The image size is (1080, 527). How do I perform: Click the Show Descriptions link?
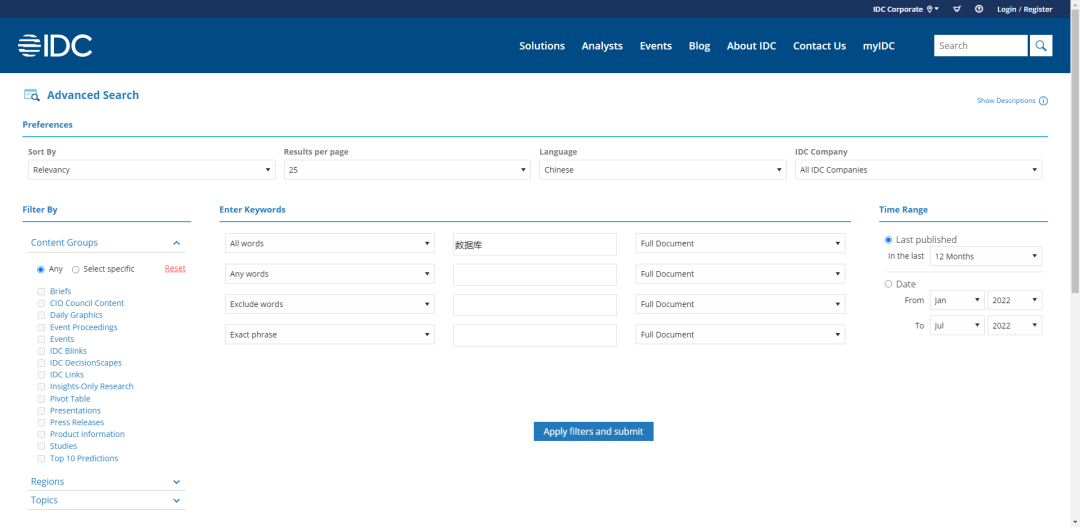(1006, 101)
